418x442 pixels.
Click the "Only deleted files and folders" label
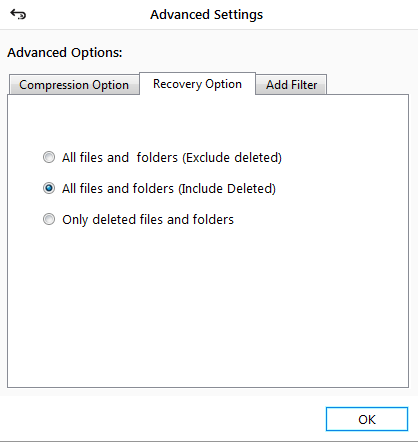(148, 220)
